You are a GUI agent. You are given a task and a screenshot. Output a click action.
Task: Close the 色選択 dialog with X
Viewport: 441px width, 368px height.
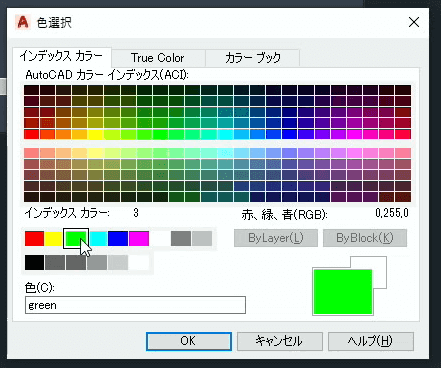click(x=414, y=22)
